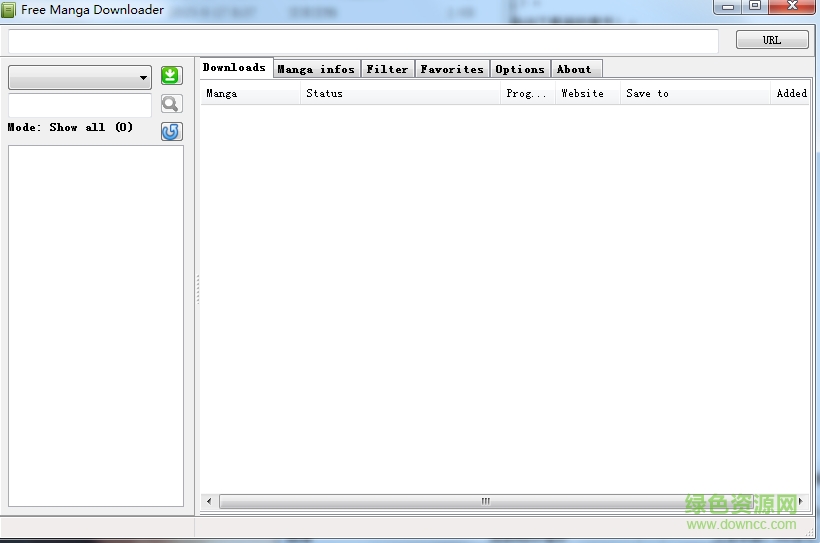
Task: Click the Save to column header
Action: pyautogui.click(x=695, y=94)
